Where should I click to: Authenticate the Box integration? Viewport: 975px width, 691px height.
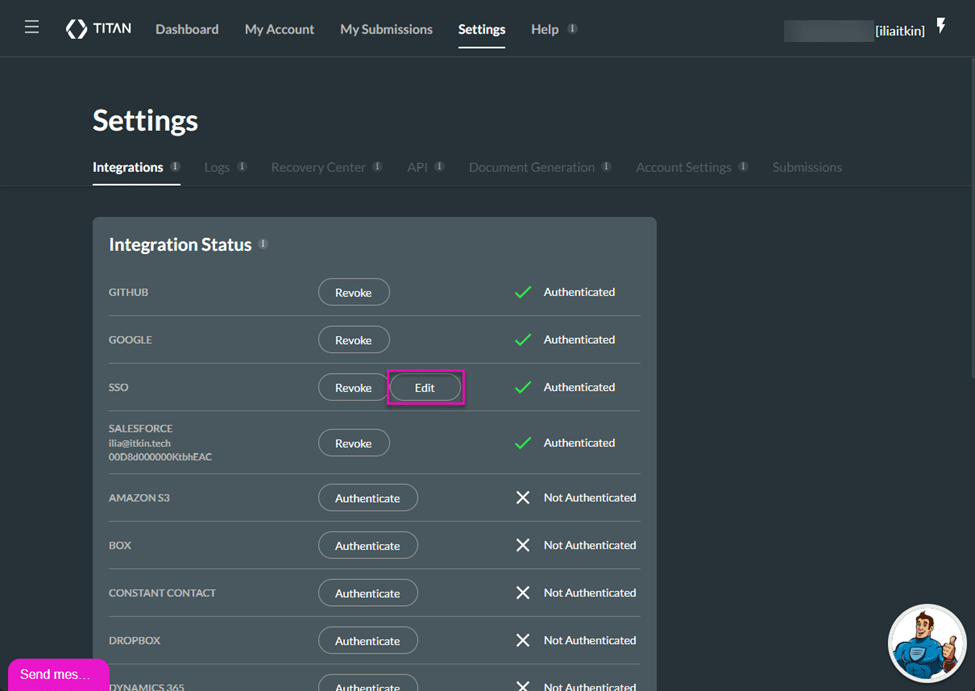coord(368,545)
